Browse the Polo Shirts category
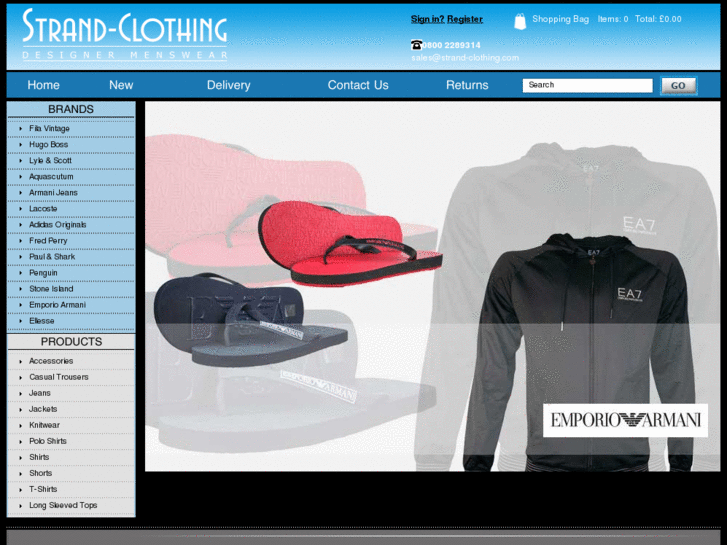The width and height of the screenshot is (727, 545). point(48,441)
